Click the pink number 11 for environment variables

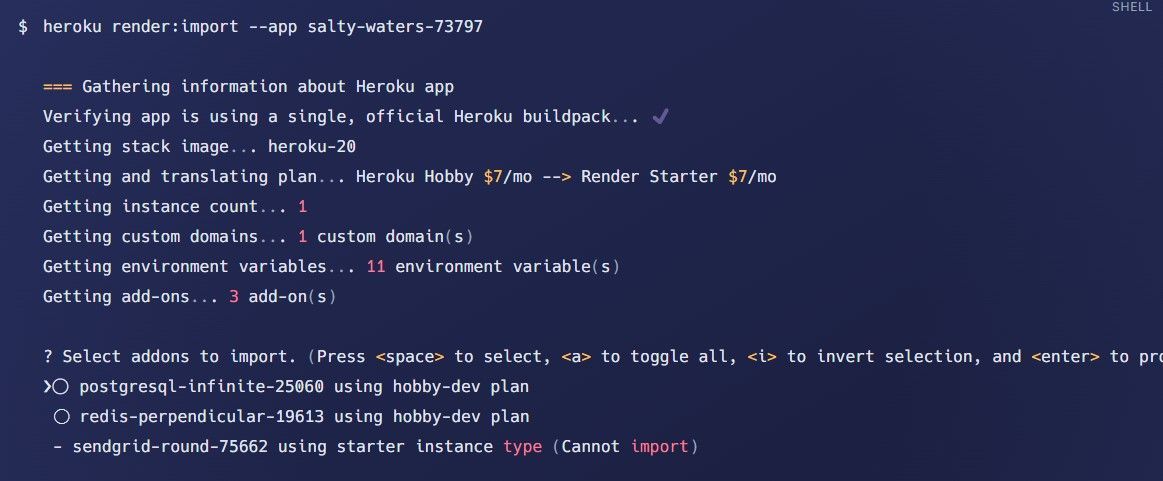coord(376,267)
